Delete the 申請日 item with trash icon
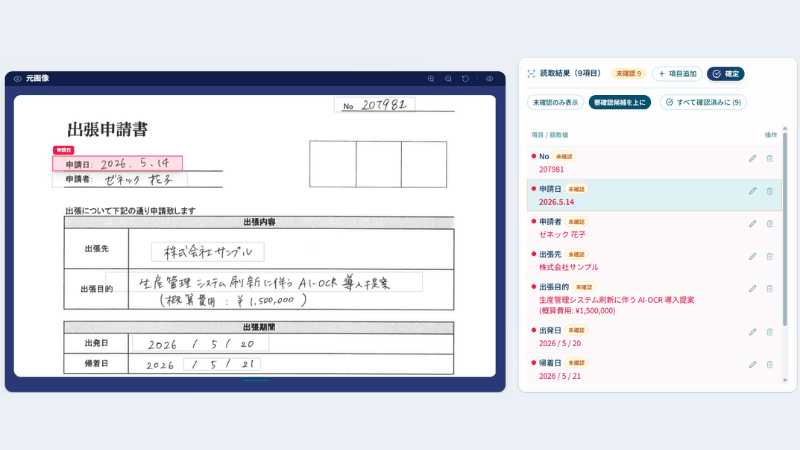Screen dimensions: 800x450 click(x=769, y=191)
